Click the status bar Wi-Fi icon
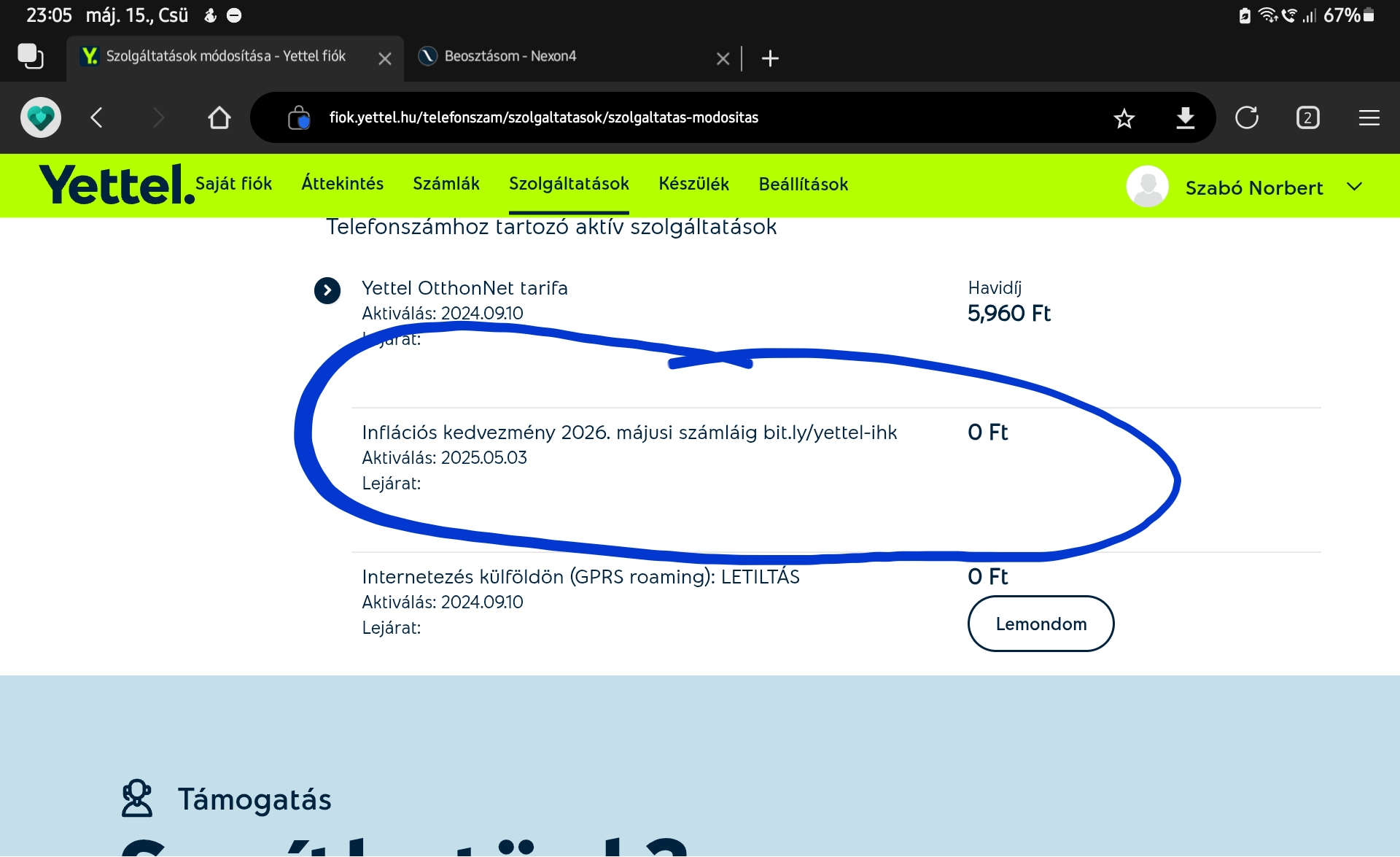1400x857 pixels. point(1268,15)
